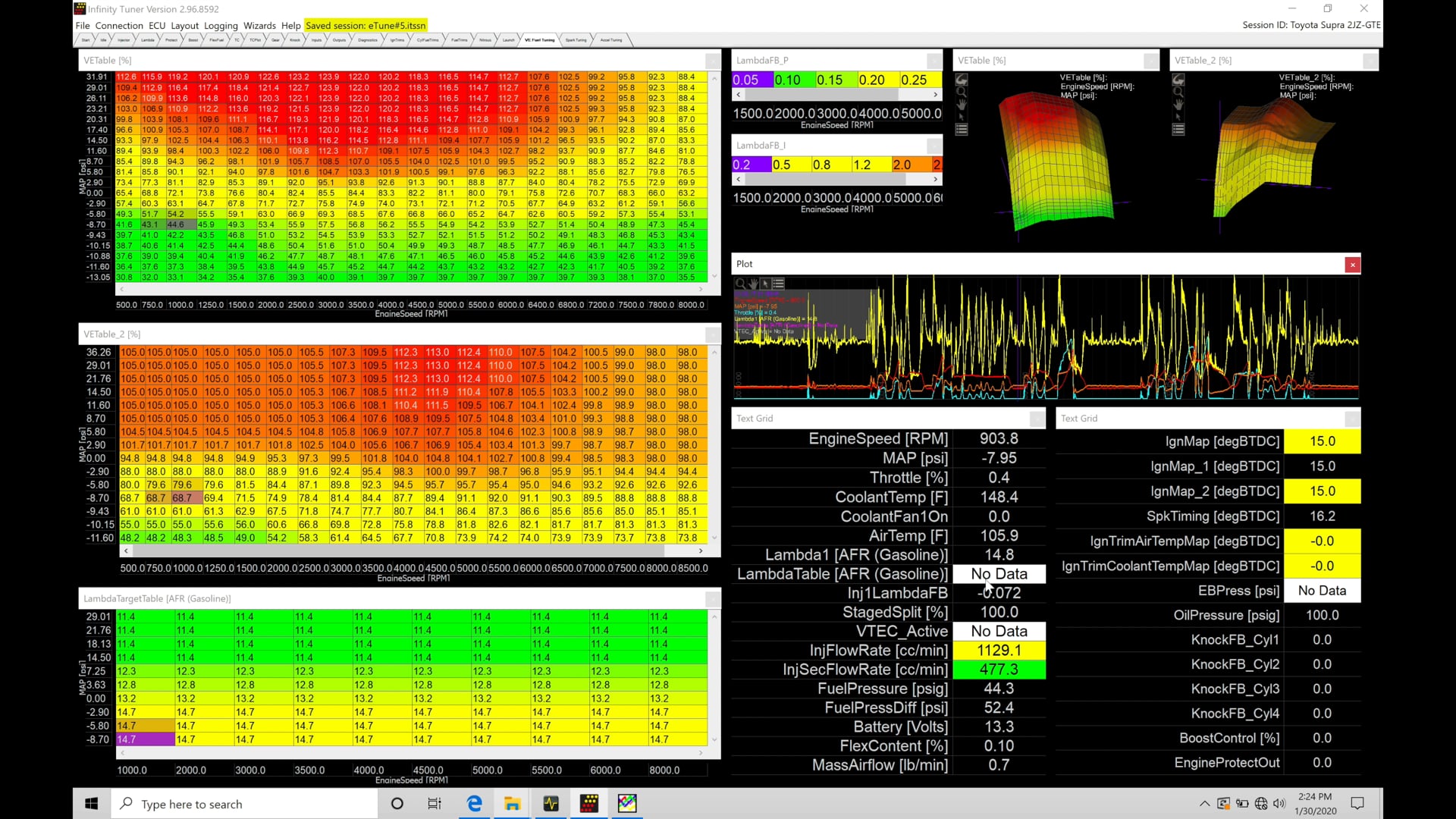Select the zoom tool in the Plot panel

coord(739,283)
